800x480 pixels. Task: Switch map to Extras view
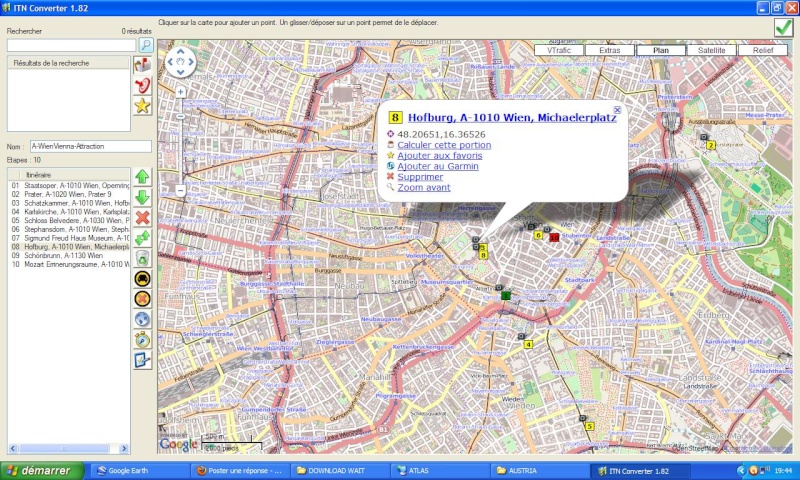tap(610, 50)
